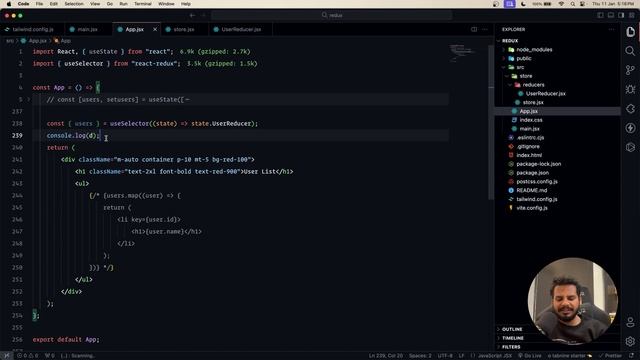Open vite.config.js in the explorer

pos(532,208)
